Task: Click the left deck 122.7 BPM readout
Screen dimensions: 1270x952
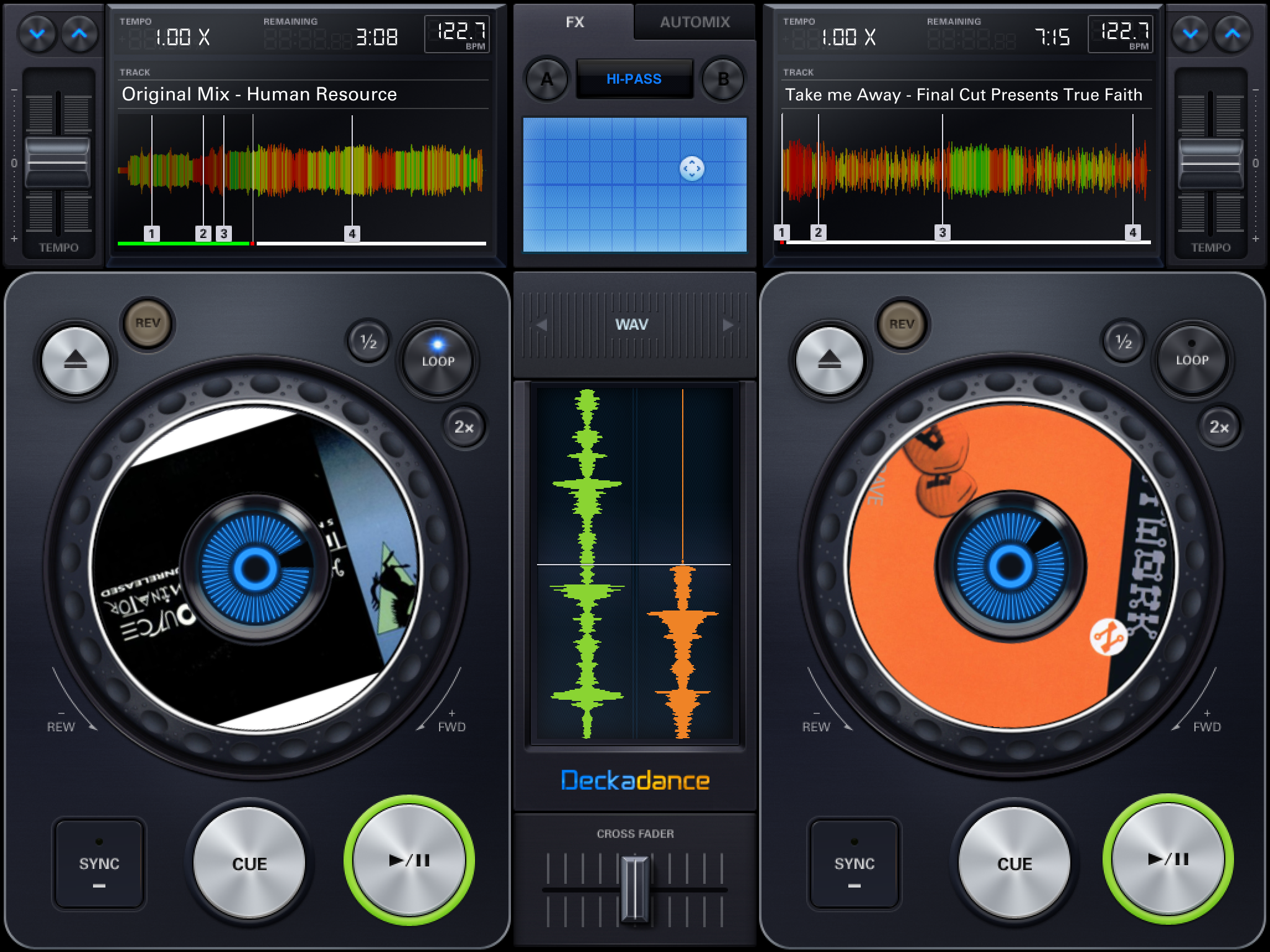Action: (x=458, y=34)
